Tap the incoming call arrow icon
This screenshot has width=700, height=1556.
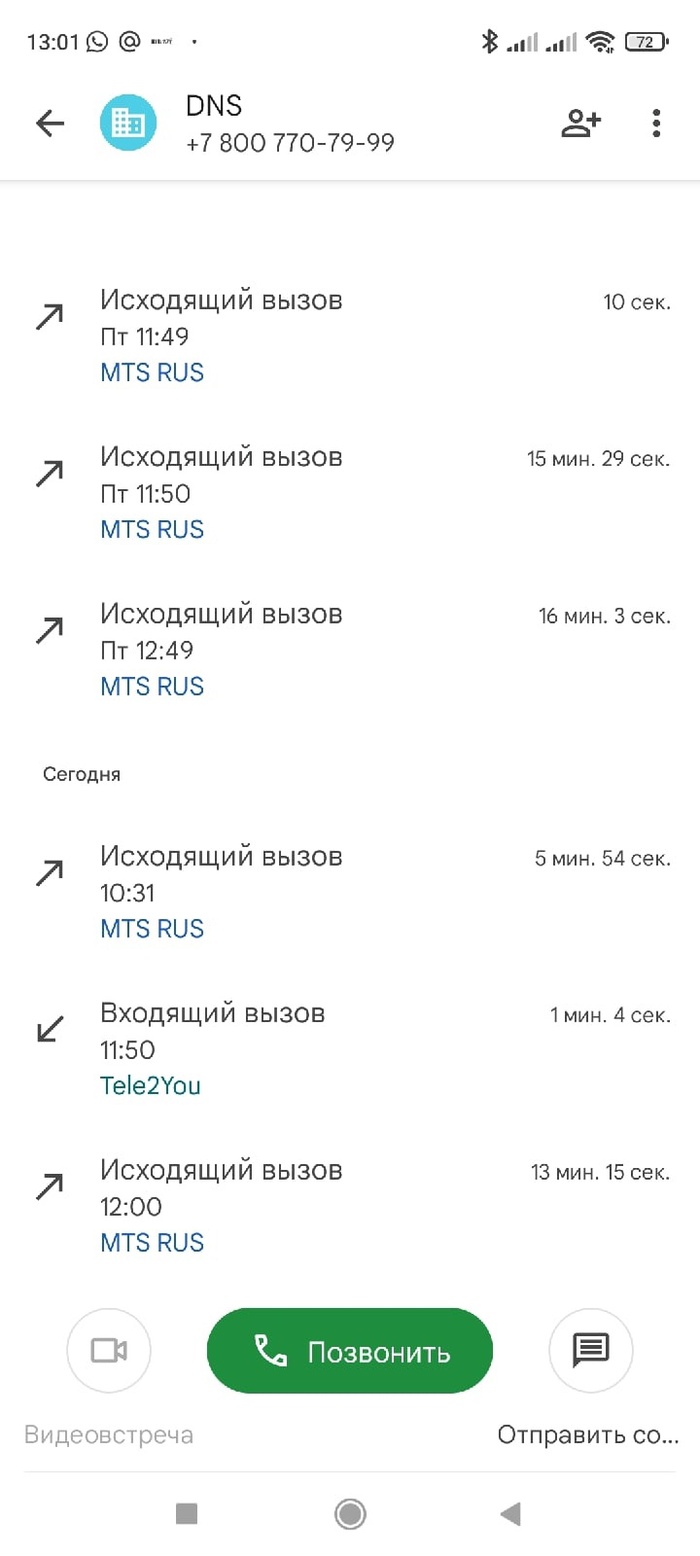click(49, 1029)
